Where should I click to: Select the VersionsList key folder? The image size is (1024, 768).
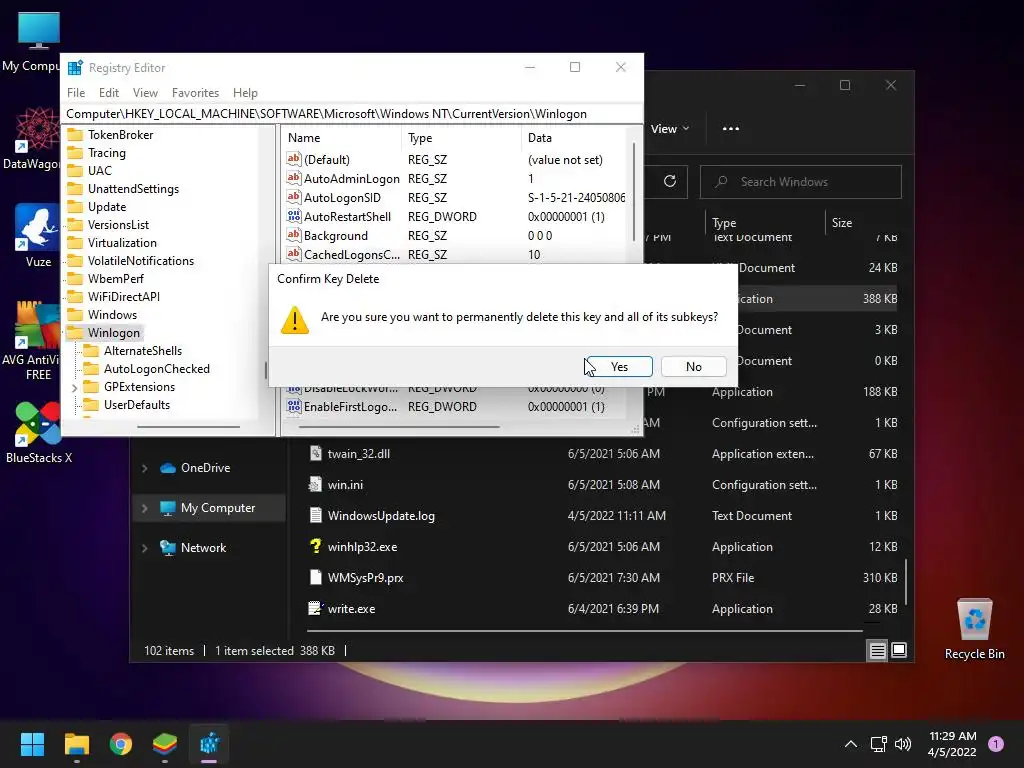(x=118, y=225)
